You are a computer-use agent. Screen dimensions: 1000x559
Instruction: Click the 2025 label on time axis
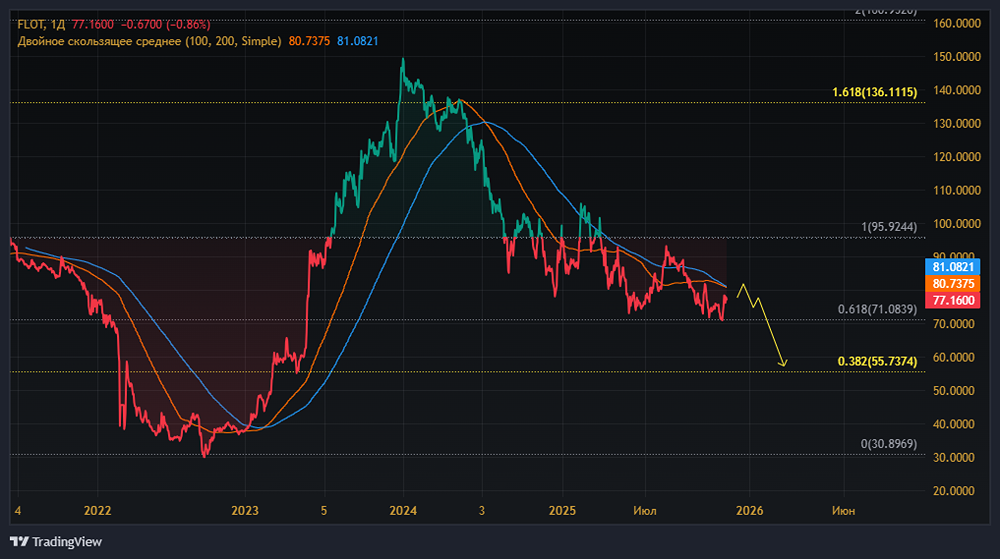[562, 511]
